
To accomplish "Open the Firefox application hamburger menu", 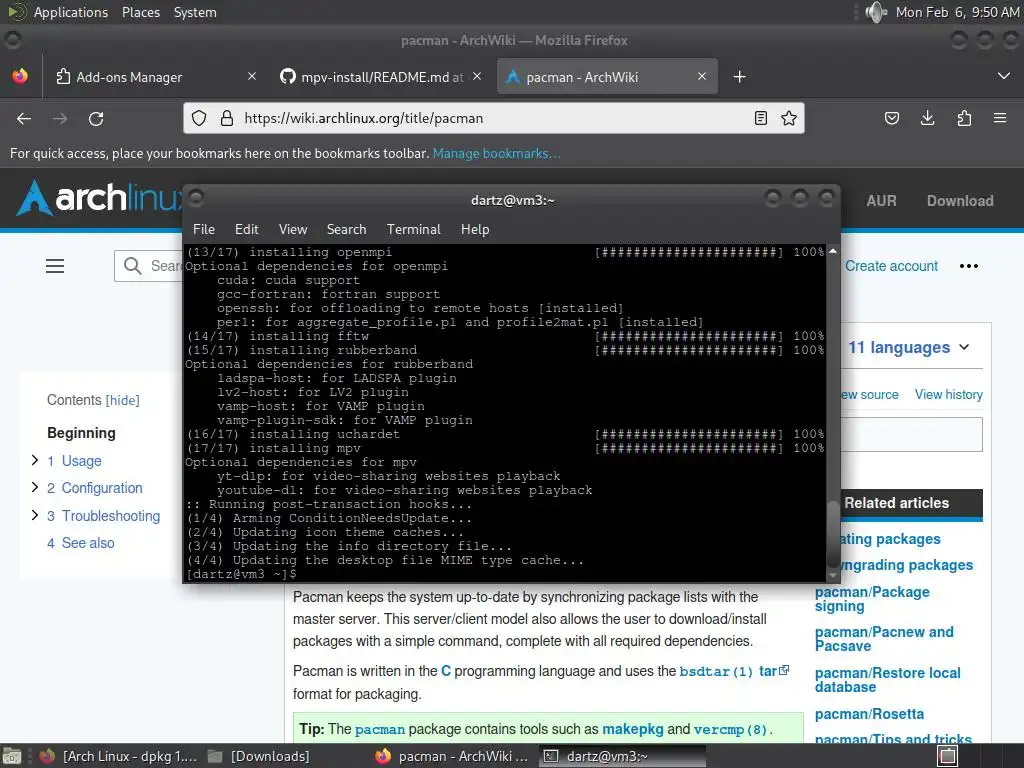I will [x=1000, y=118].
